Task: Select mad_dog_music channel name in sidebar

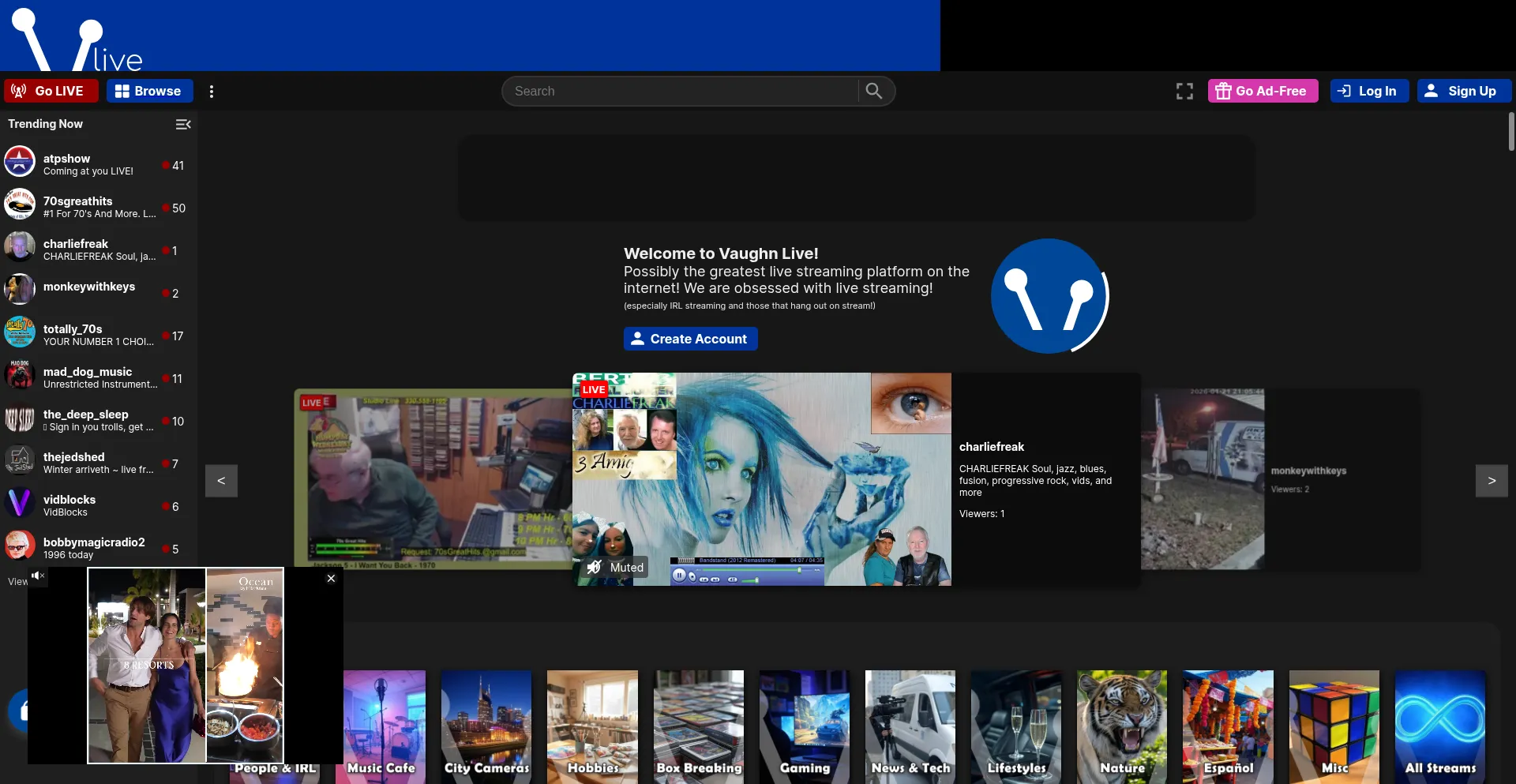Action: [88, 372]
